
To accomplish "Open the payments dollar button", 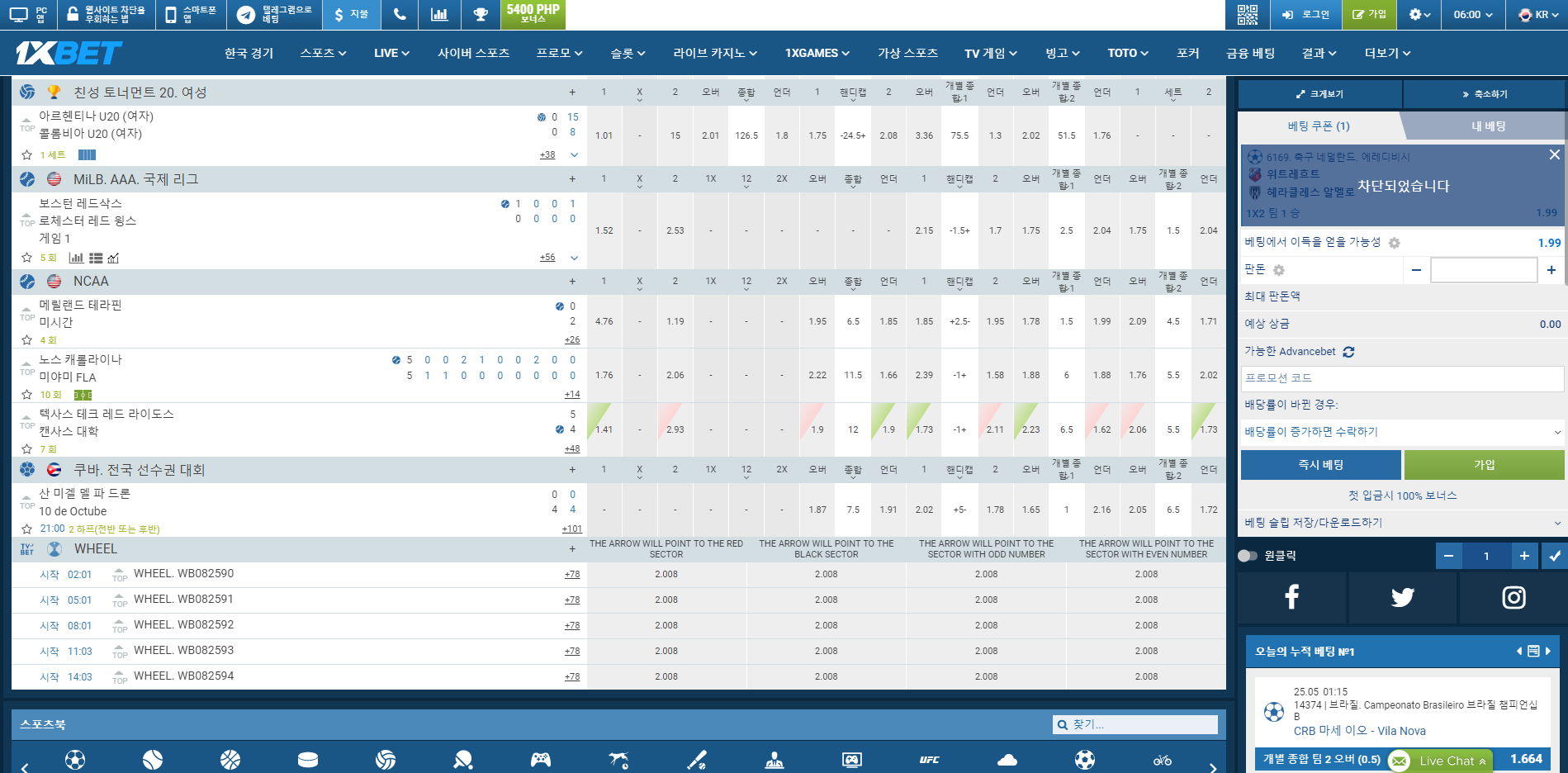I will pos(352,14).
